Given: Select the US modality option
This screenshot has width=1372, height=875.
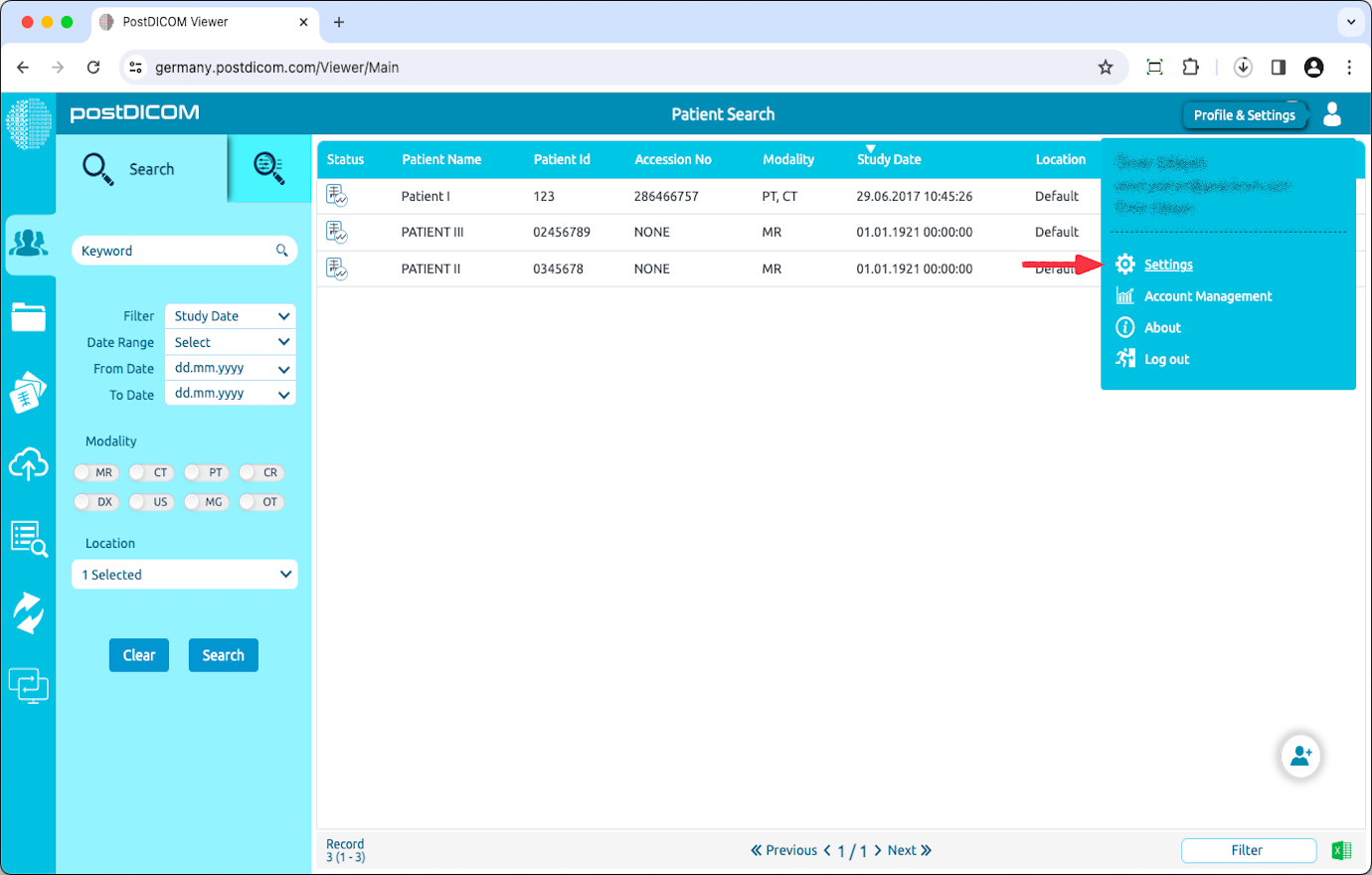Looking at the screenshot, I should coord(150,502).
